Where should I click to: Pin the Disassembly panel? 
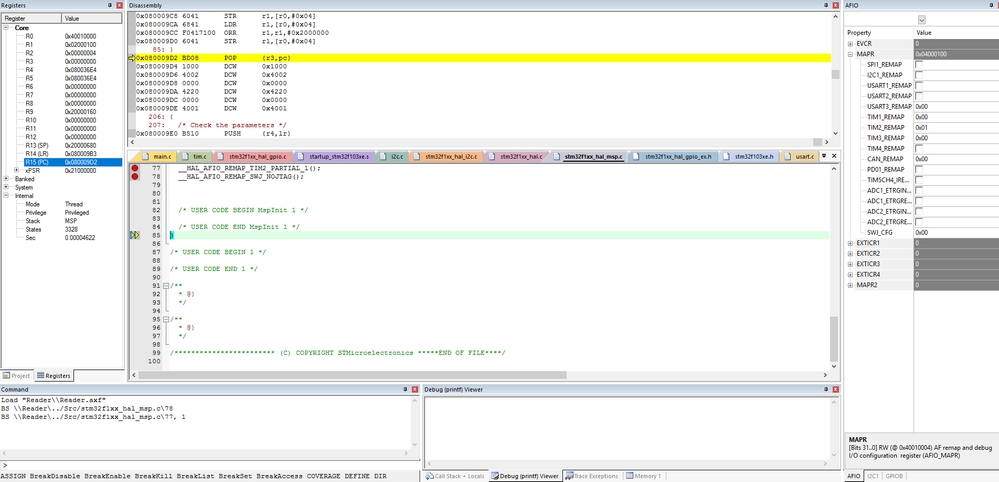(826, 5)
